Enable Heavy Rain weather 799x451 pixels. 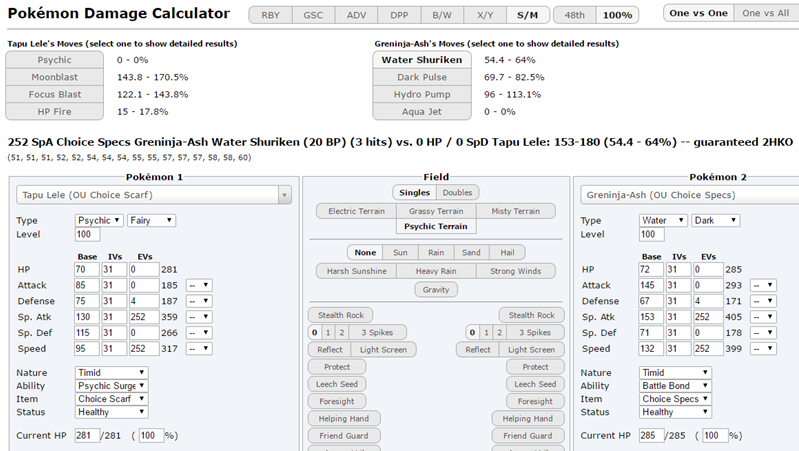coord(436,271)
